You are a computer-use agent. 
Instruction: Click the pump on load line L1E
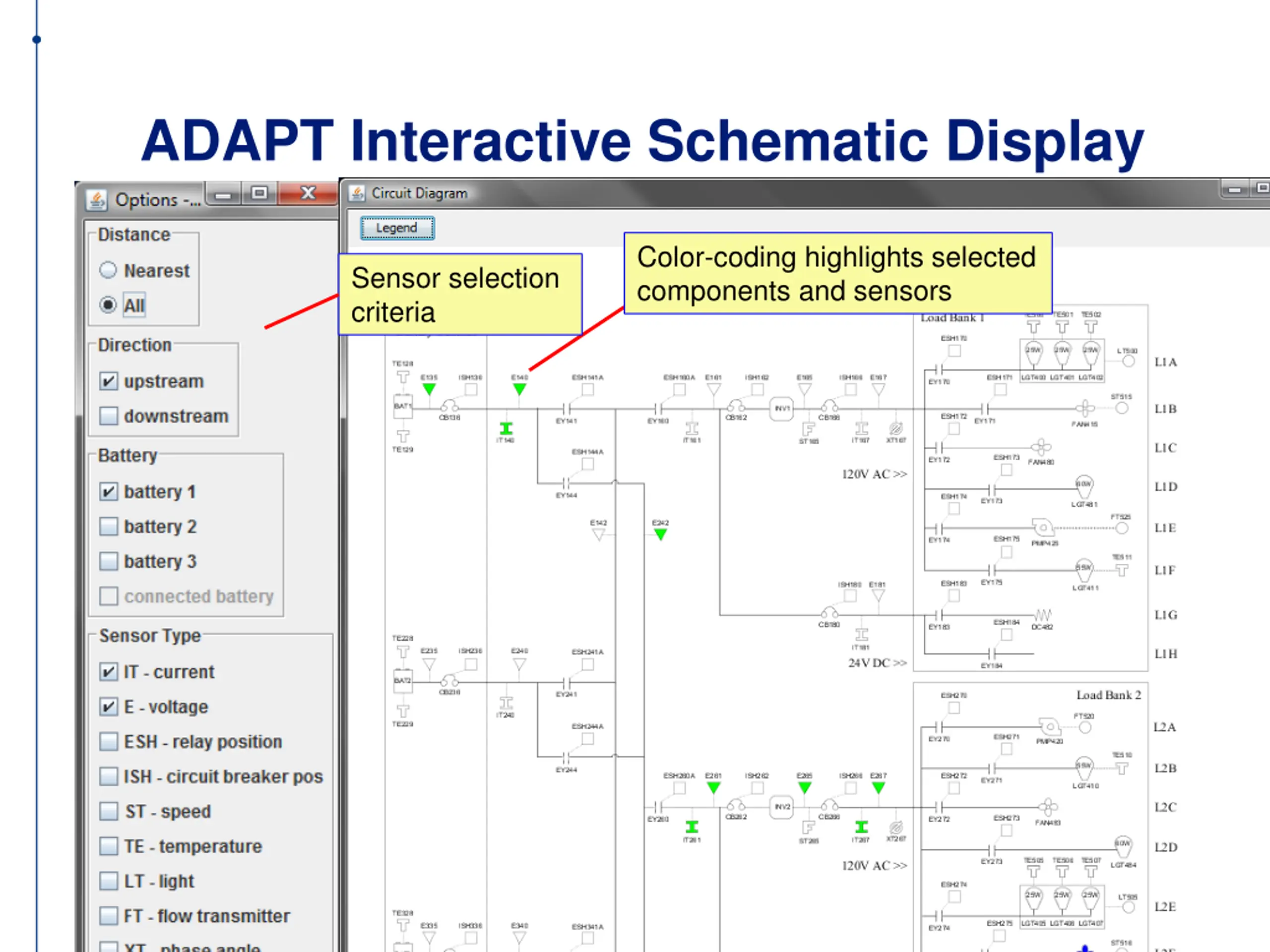[x=1043, y=527]
